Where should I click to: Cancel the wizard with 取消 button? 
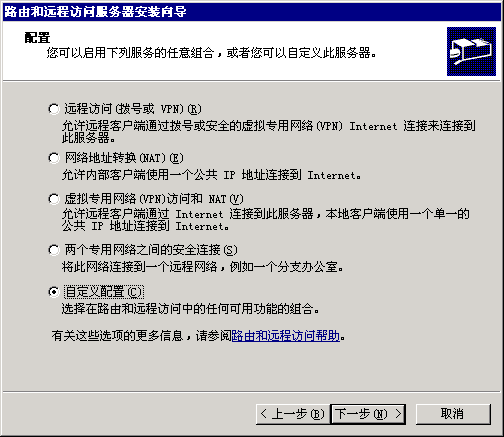click(453, 414)
